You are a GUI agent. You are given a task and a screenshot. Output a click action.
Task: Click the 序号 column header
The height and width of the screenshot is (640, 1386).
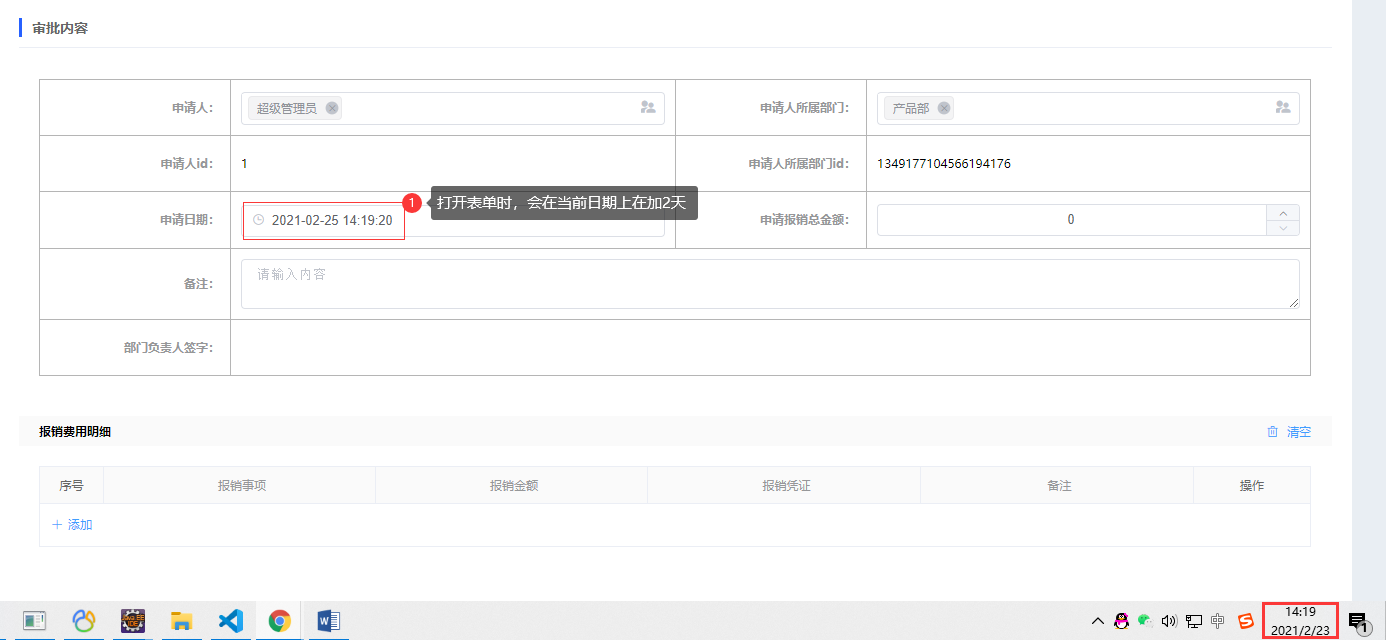[71, 486]
